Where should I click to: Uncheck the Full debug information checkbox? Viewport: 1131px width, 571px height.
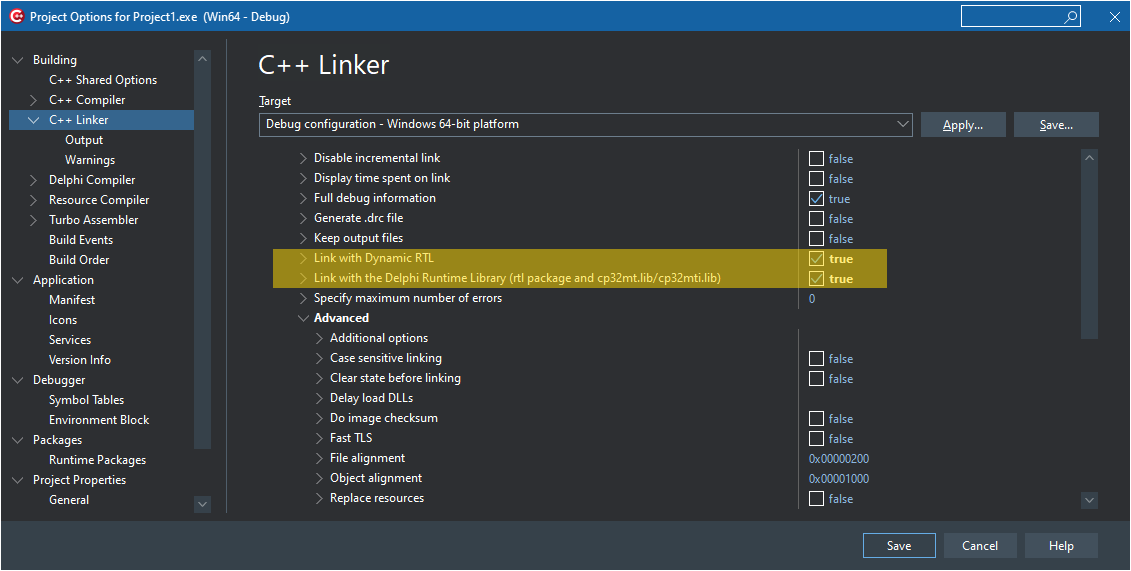click(816, 199)
